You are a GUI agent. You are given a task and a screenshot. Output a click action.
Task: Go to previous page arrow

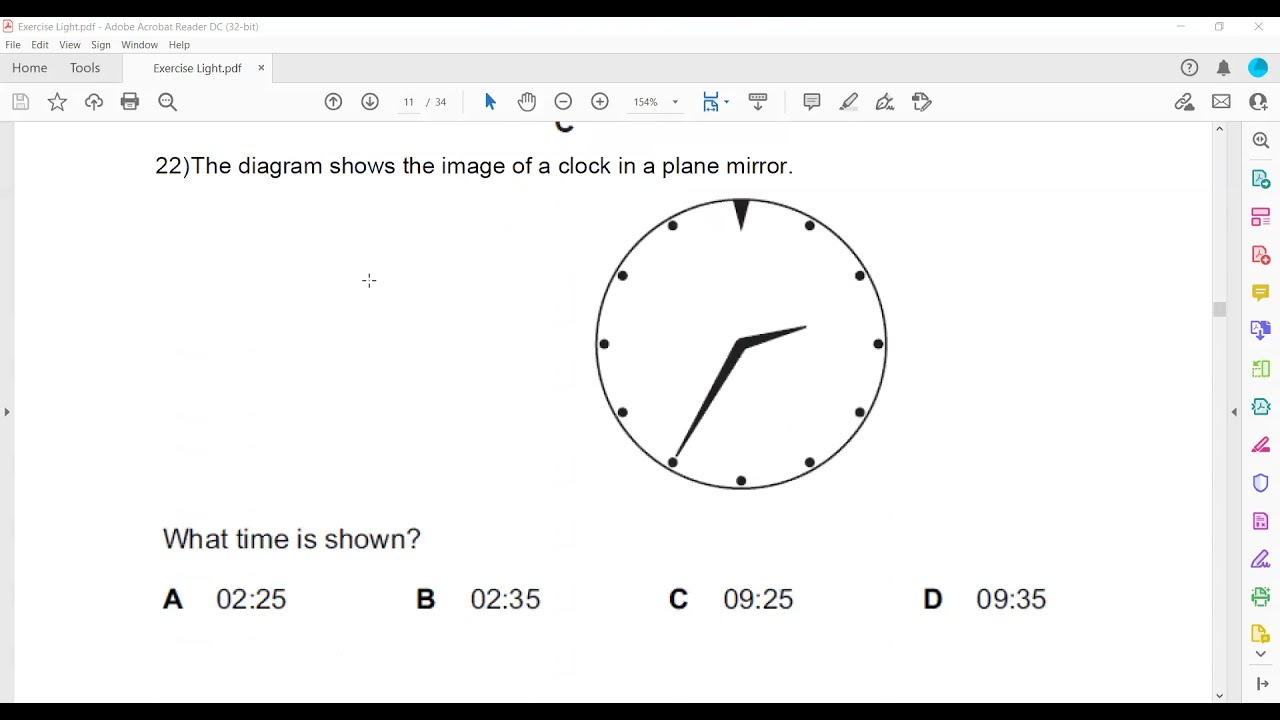(334, 102)
